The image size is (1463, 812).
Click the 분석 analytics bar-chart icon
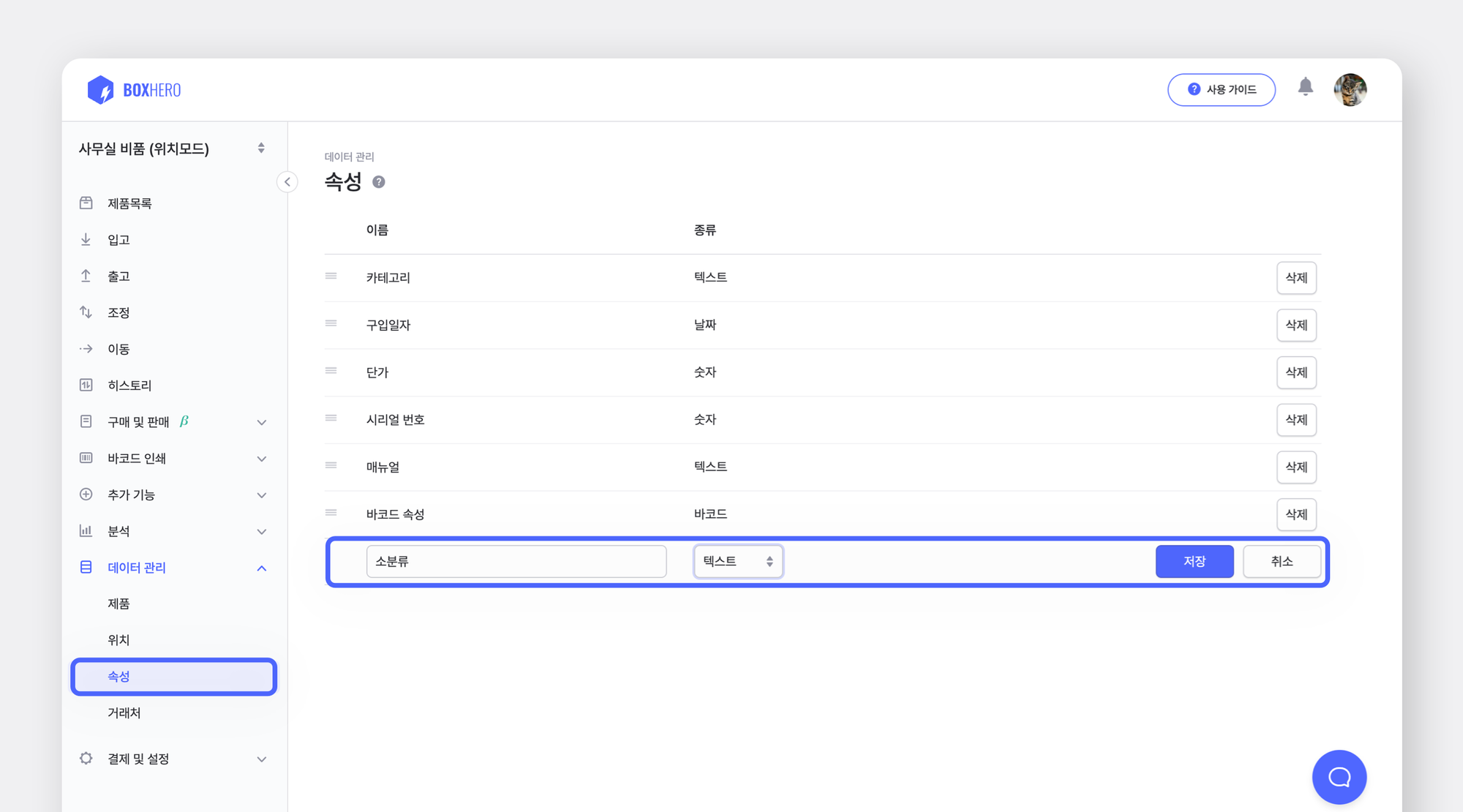86,531
